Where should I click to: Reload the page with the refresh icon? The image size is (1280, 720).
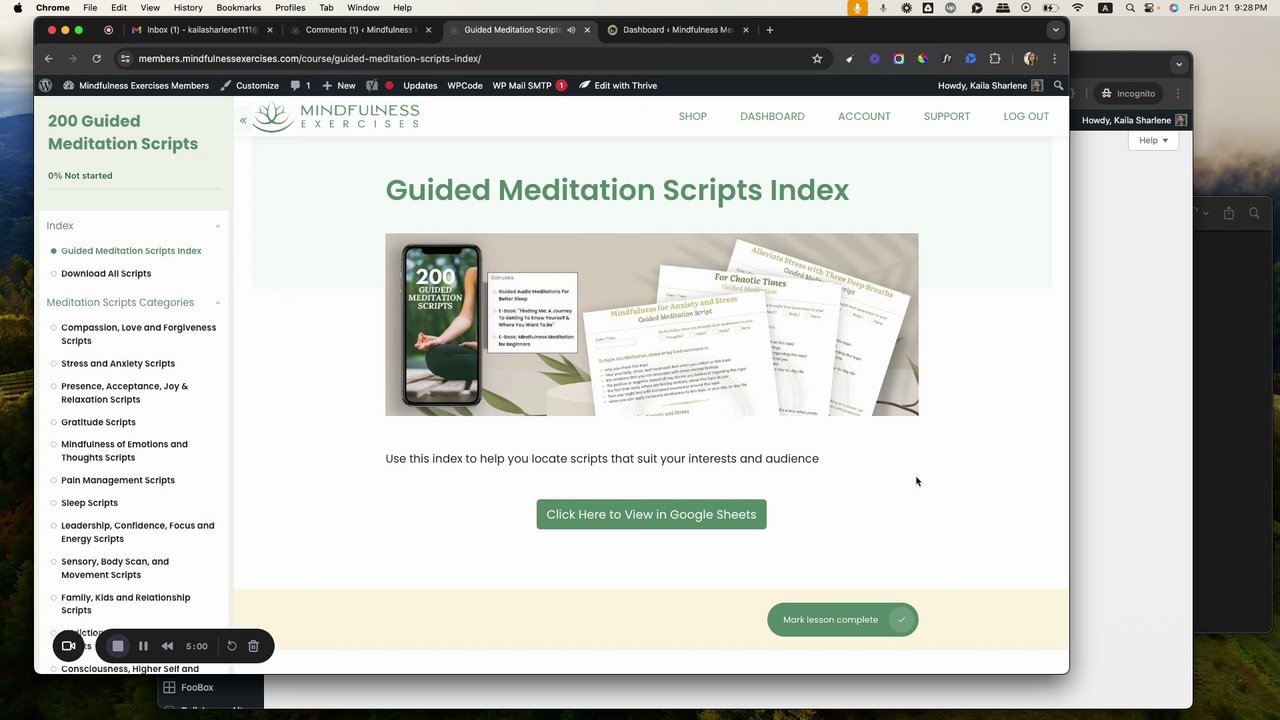tap(96, 59)
